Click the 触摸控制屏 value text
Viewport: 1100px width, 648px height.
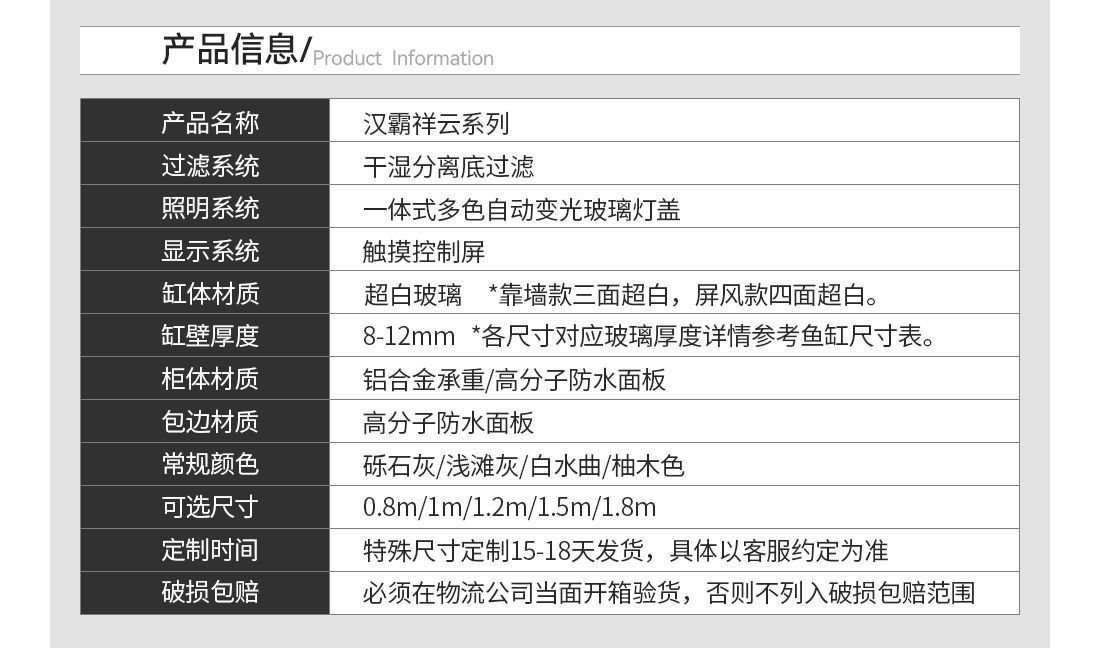424,252
